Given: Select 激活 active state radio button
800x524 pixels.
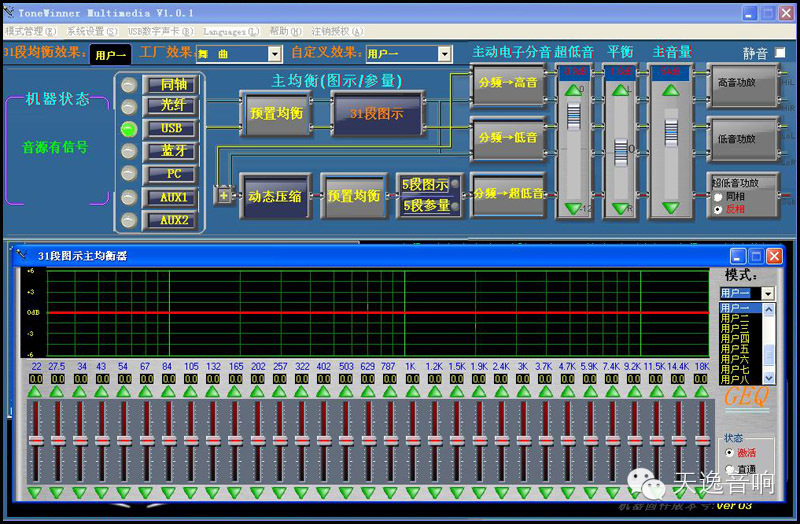Looking at the screenshot, I should (x=730, y=453).
